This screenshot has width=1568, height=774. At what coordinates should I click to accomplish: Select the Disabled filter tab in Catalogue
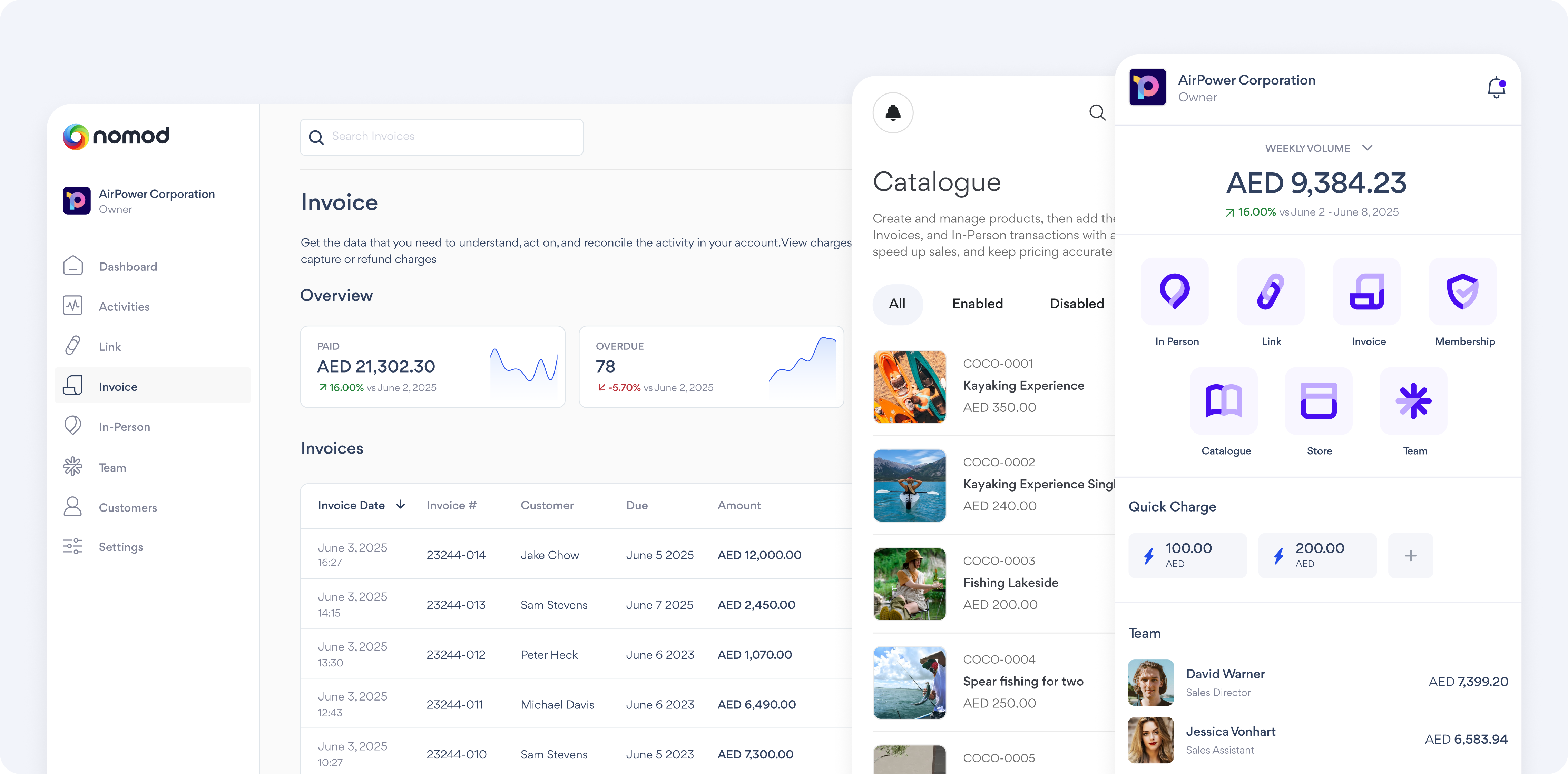[1077, 304]
